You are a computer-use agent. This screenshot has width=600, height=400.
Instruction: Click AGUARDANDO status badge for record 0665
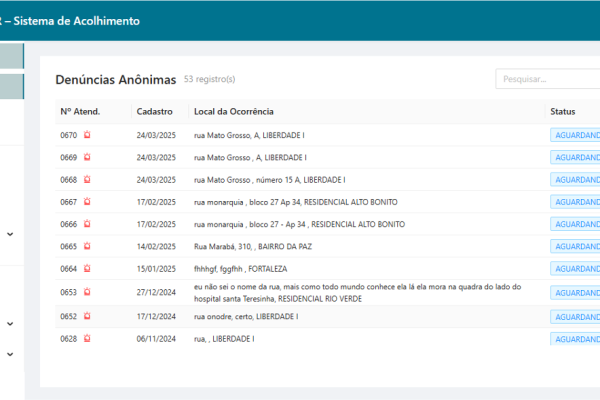[x=575, y=246]
